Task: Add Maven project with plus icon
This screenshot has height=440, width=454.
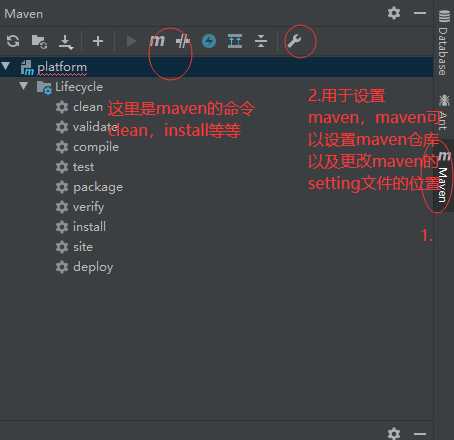Action: (x=98, y=41)
